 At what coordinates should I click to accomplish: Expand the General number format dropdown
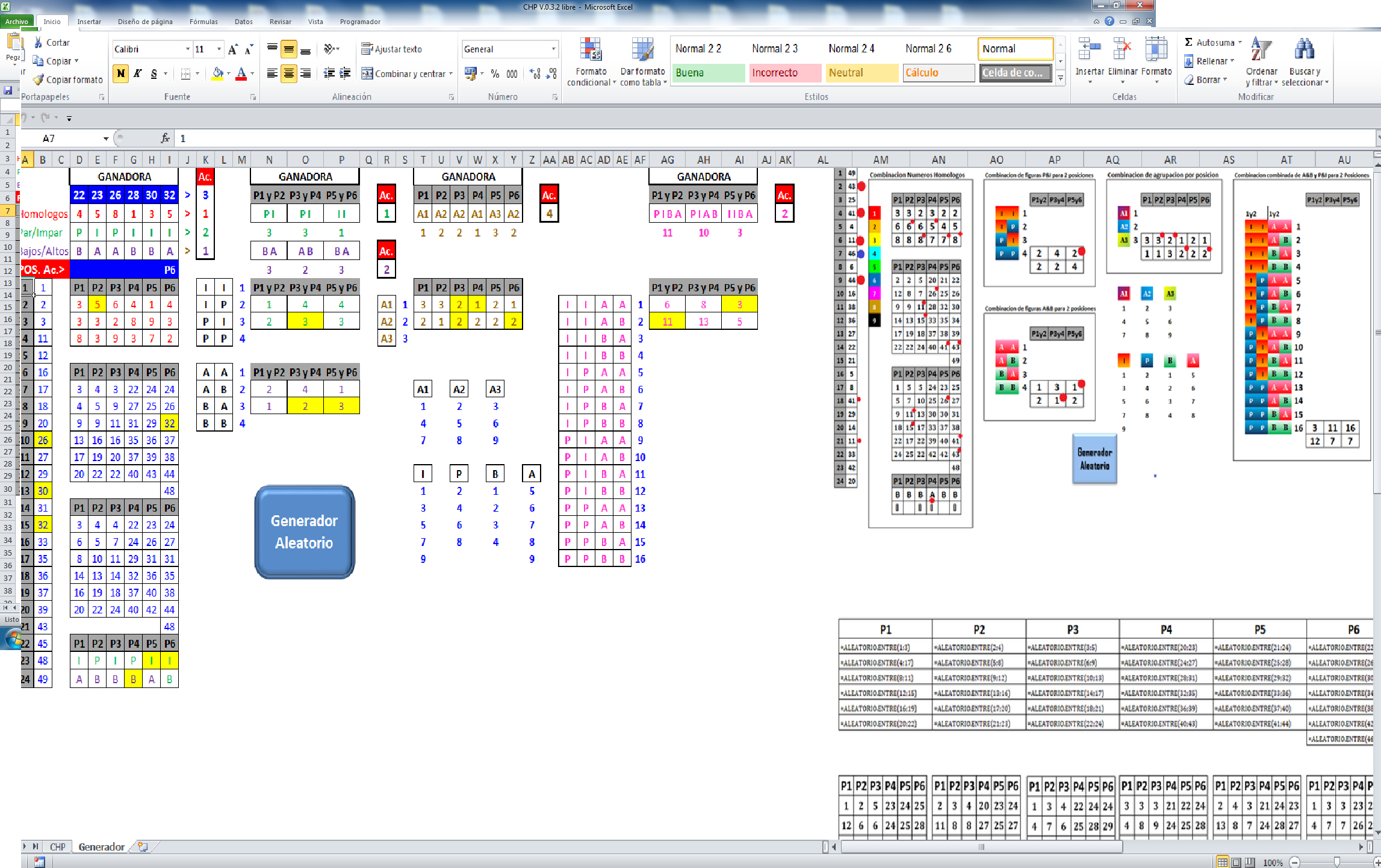tap(553, 49)
